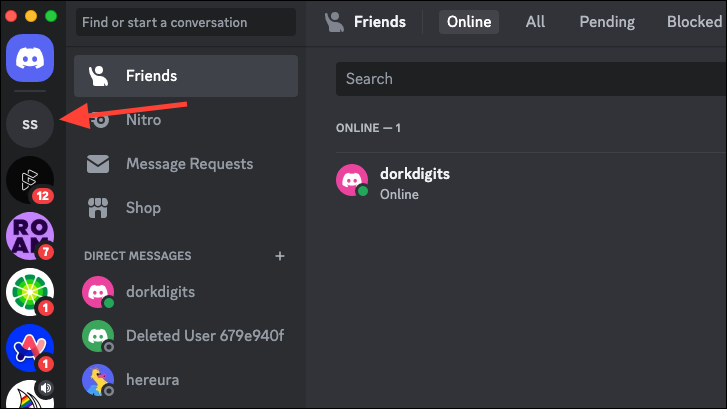Switch to the All friends tab
The image size is (727, 409).
(x=535, y=22)
